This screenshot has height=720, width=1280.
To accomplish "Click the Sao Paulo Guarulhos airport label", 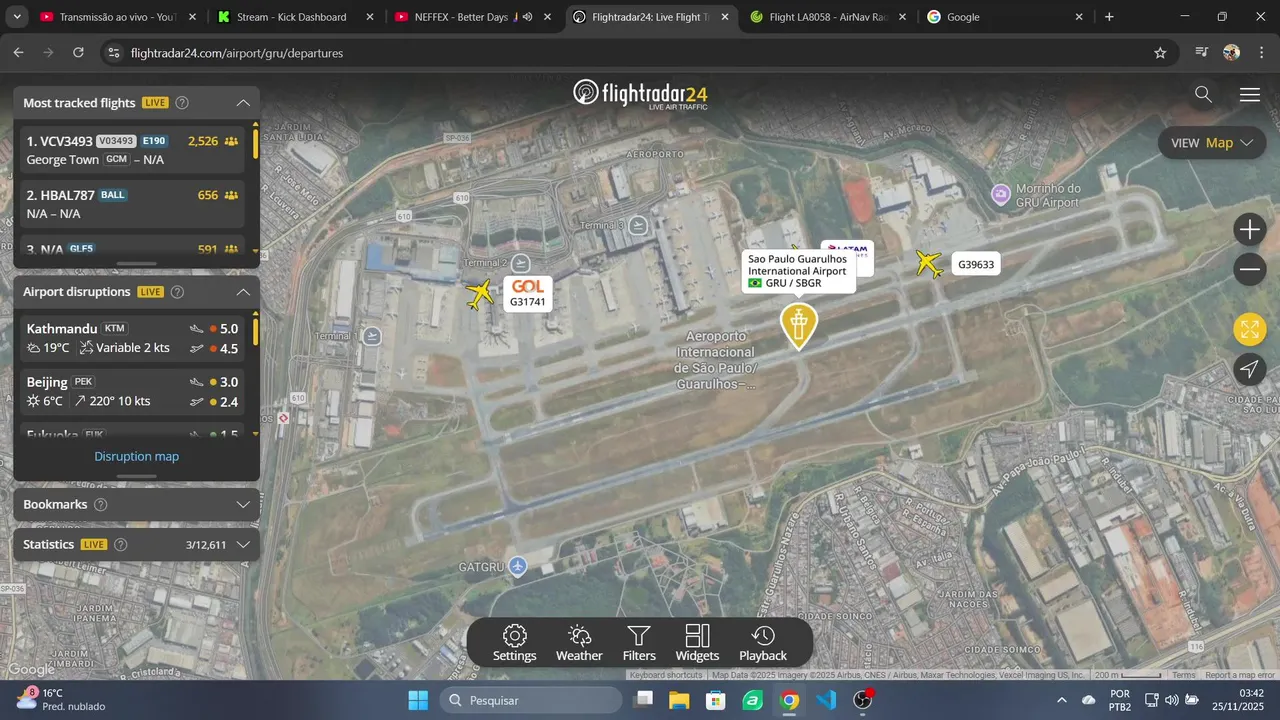I will 798,271.
